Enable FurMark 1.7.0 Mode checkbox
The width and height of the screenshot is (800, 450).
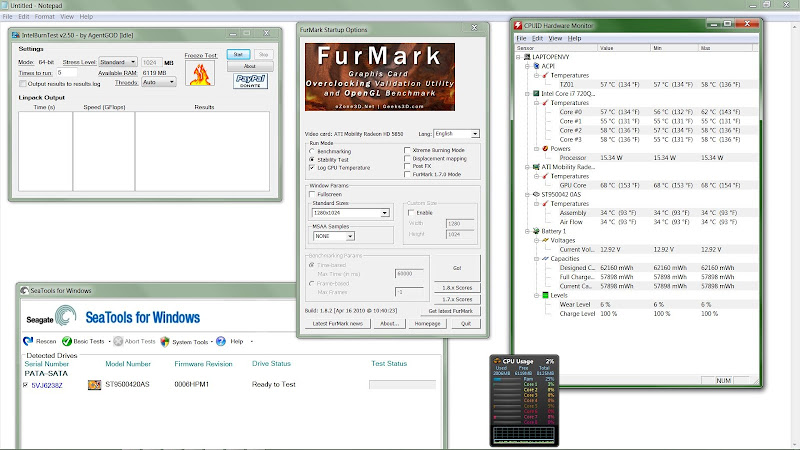(x=407, y=174)
